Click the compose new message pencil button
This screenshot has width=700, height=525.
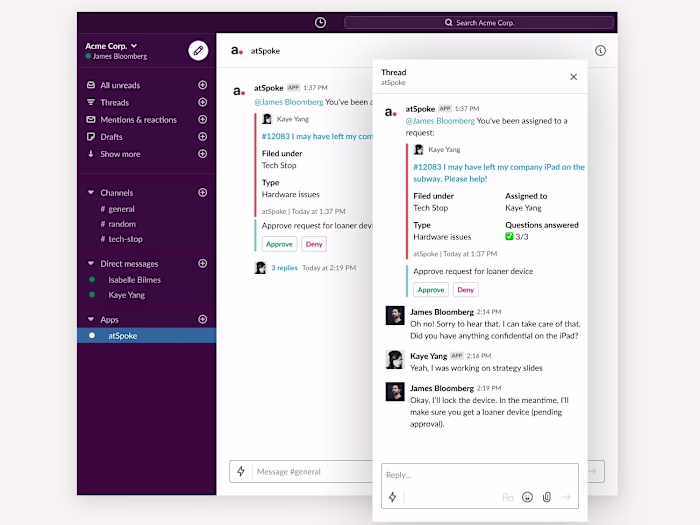click(198, 50)
